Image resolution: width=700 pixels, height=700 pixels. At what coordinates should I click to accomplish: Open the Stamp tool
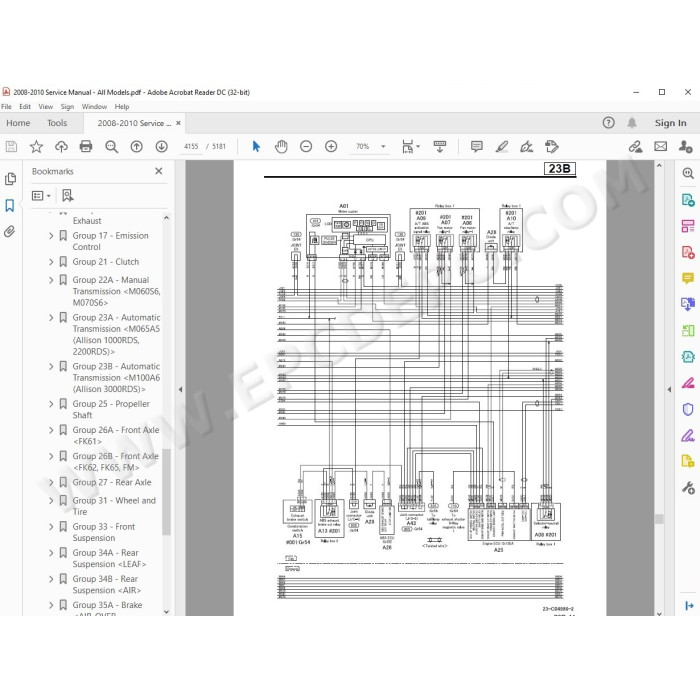552,146
